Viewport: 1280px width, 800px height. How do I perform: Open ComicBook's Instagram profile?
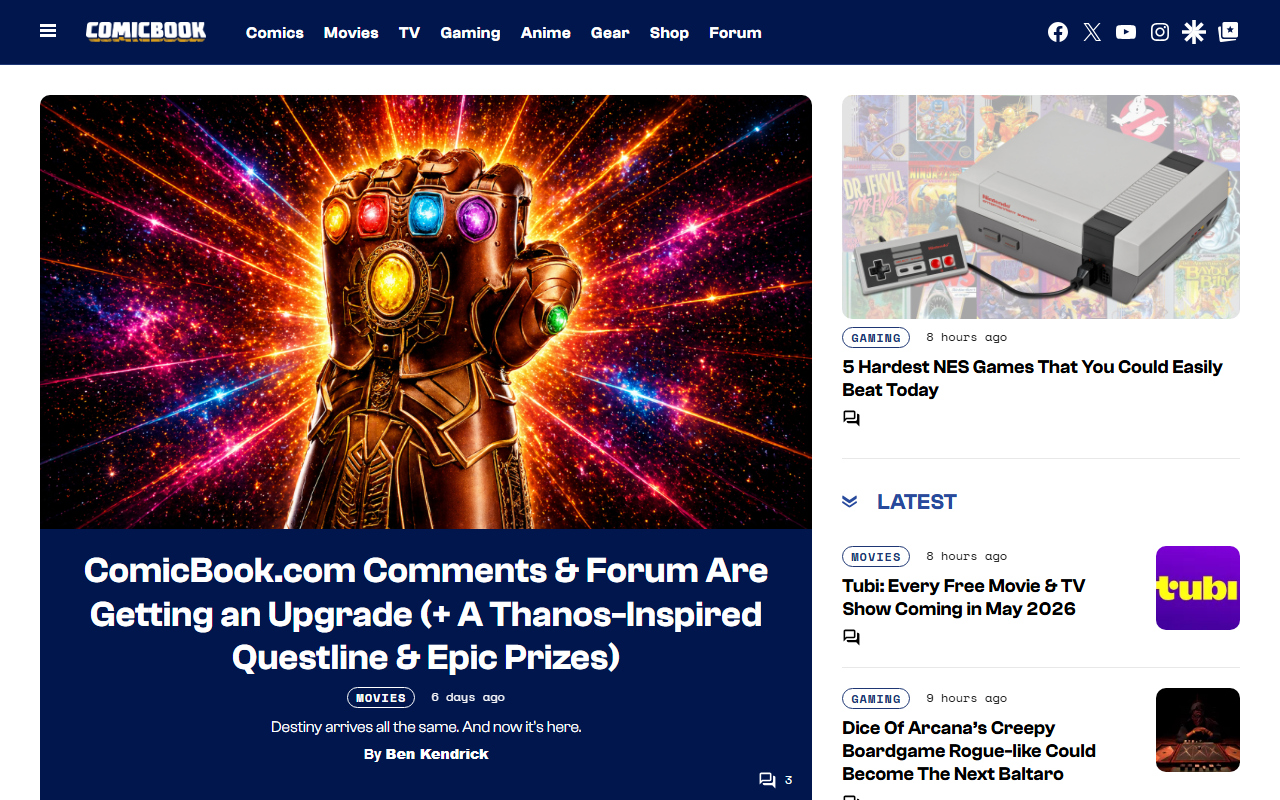click(x=1160, y=32)
